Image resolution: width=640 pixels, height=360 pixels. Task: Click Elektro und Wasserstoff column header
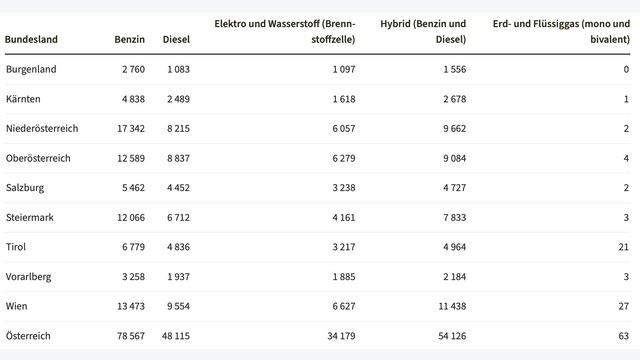pyautogui.click(x=285, y=31)
